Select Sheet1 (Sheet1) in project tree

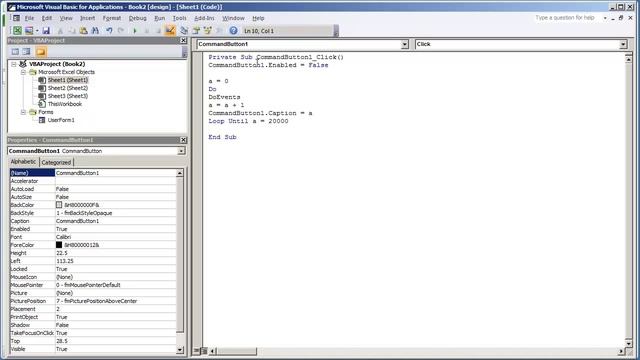68,80
